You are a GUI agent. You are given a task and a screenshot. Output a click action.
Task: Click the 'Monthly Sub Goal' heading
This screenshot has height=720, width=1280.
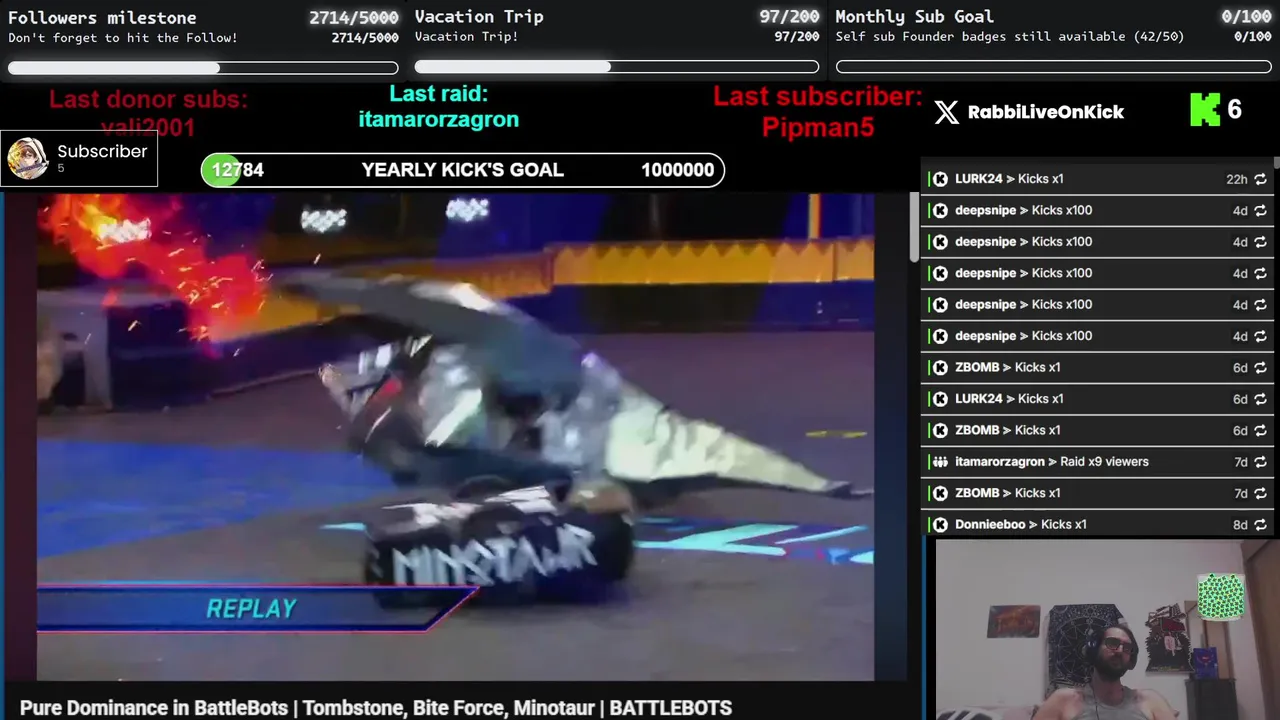(x=914, y=17)
